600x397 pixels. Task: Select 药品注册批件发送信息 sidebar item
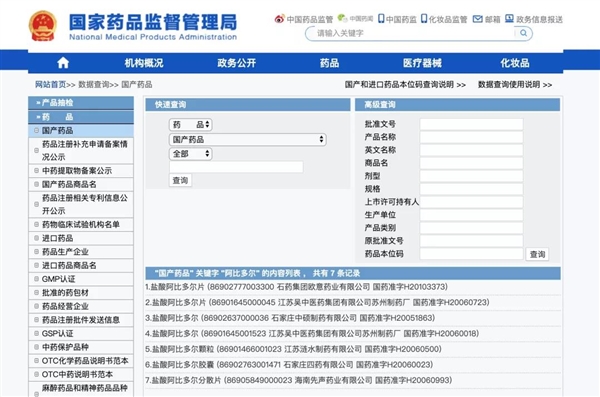(81, 320)
